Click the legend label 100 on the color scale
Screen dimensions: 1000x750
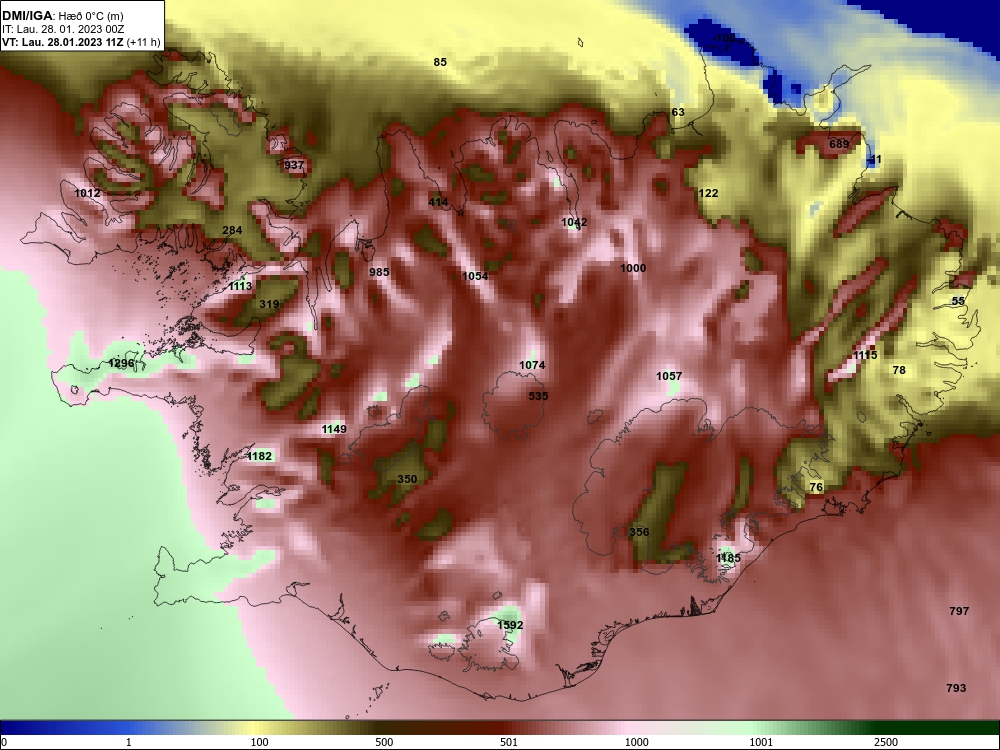[x=260, y=742]
